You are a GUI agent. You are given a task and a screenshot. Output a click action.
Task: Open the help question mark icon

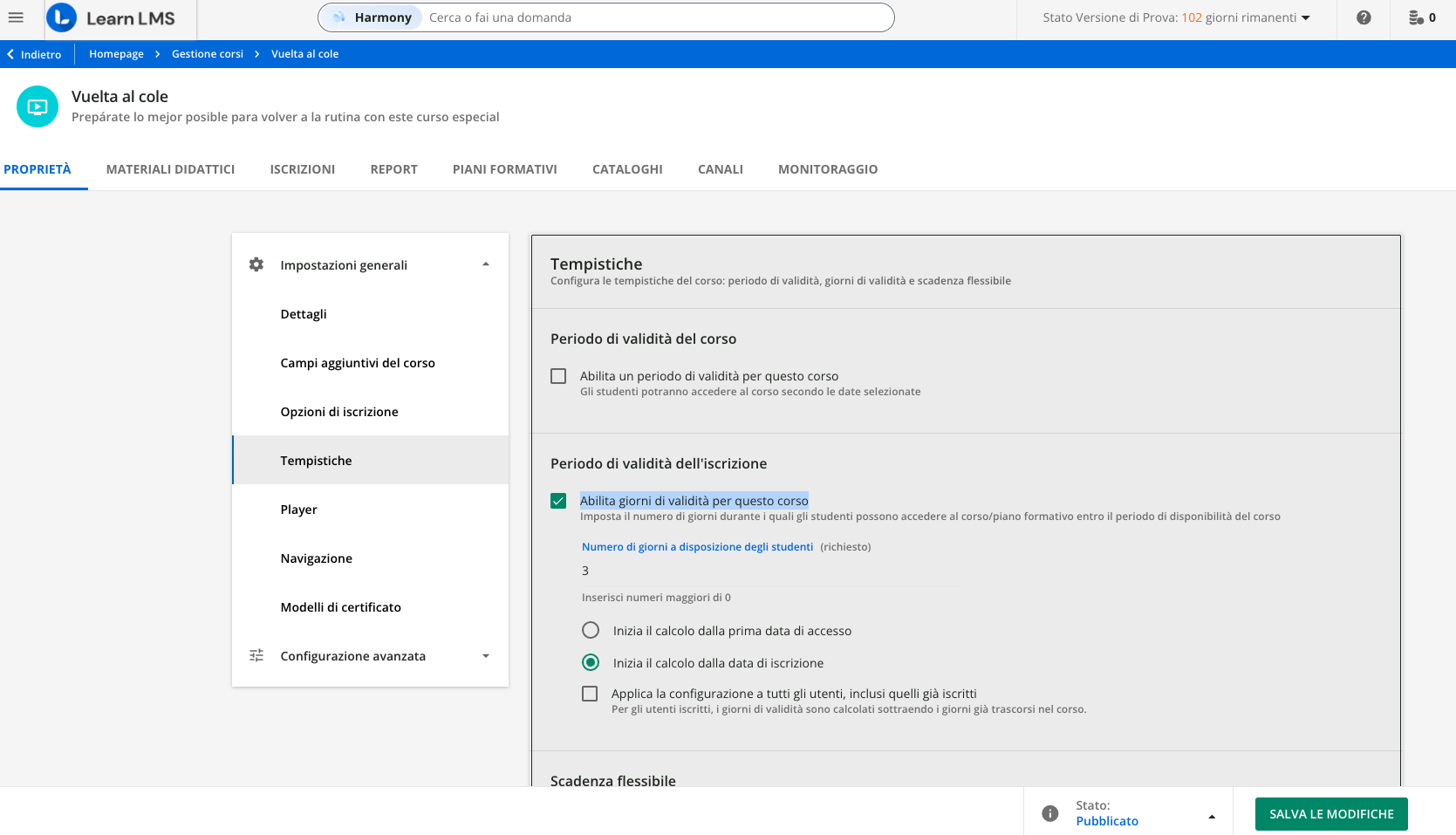pyautogui.click(x=1363, y=17)
